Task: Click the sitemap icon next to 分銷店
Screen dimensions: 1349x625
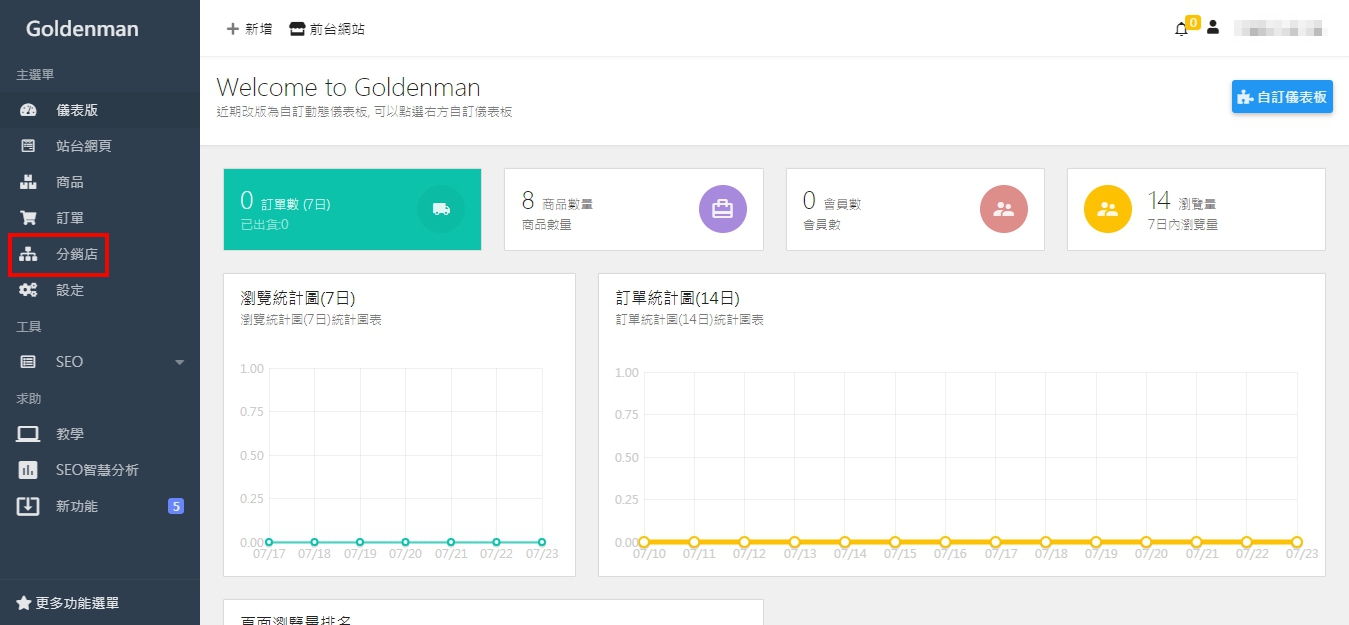Action: point(28,254)
